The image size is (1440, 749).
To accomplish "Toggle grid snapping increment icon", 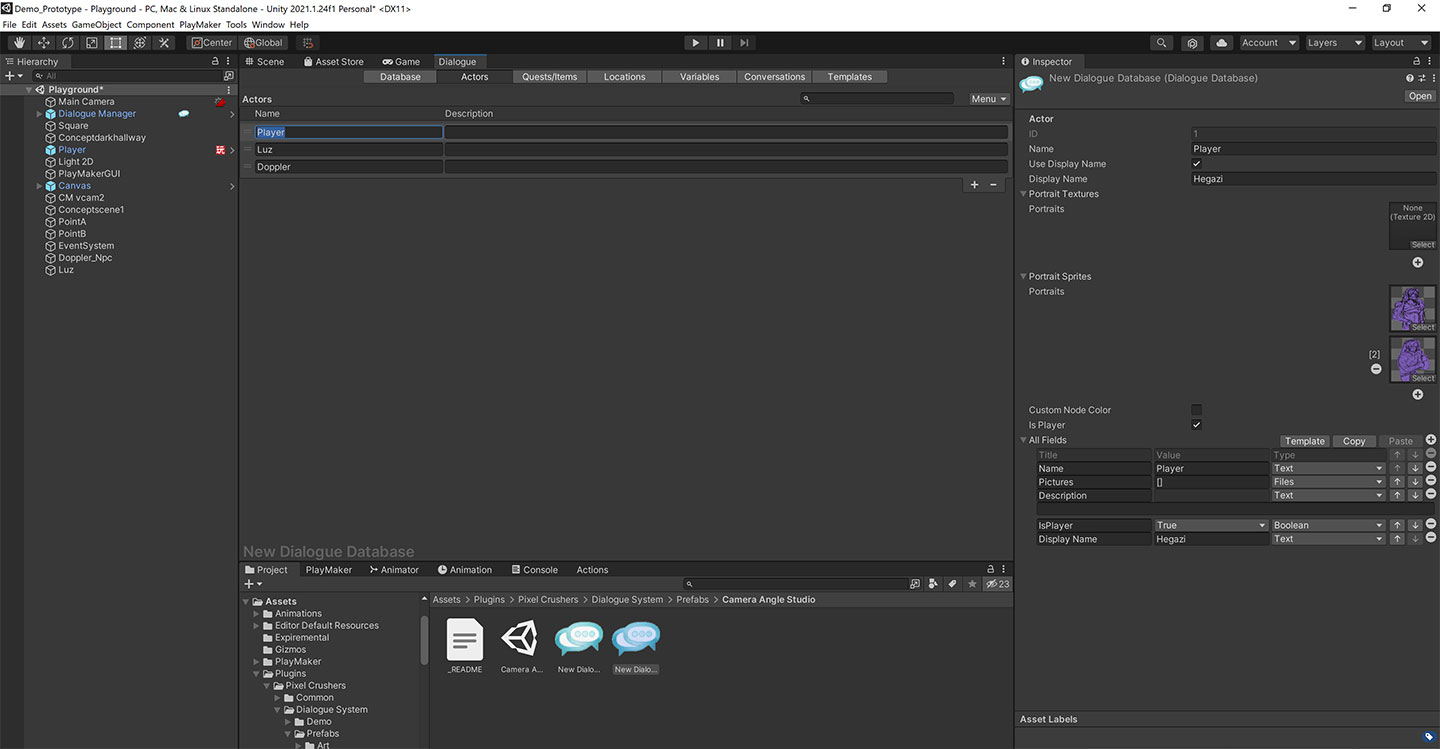I will 309,43.
